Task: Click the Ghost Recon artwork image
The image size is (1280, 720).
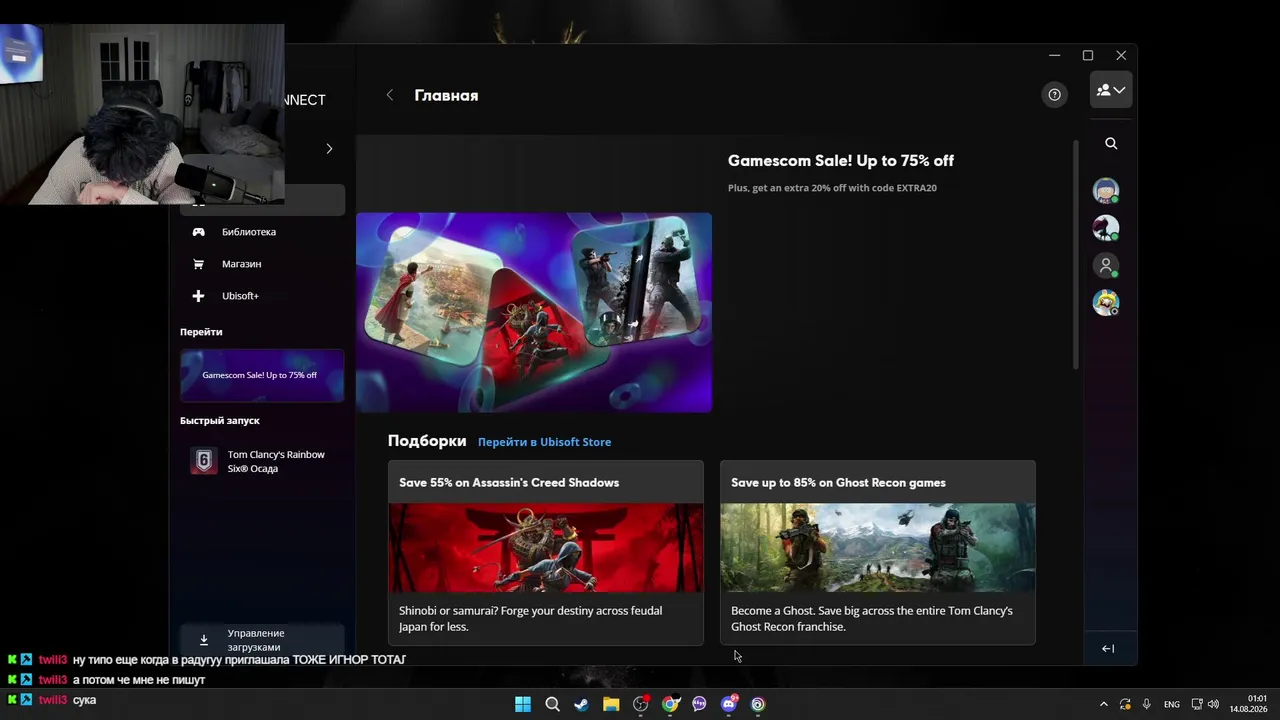Action: point(878,548)
